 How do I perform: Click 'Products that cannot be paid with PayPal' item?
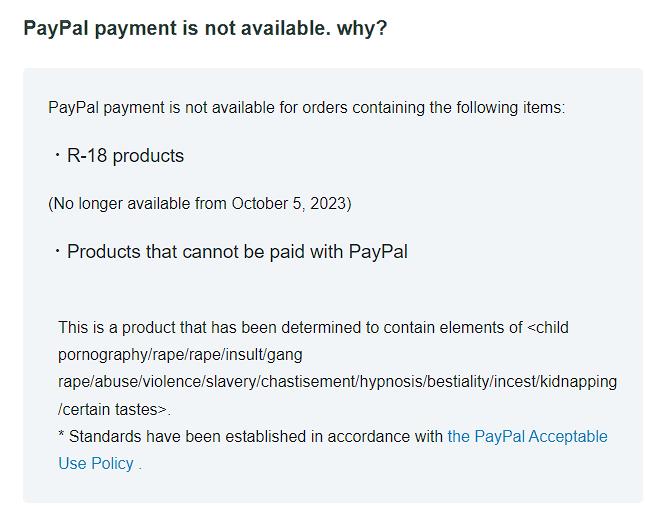[237, 252]
